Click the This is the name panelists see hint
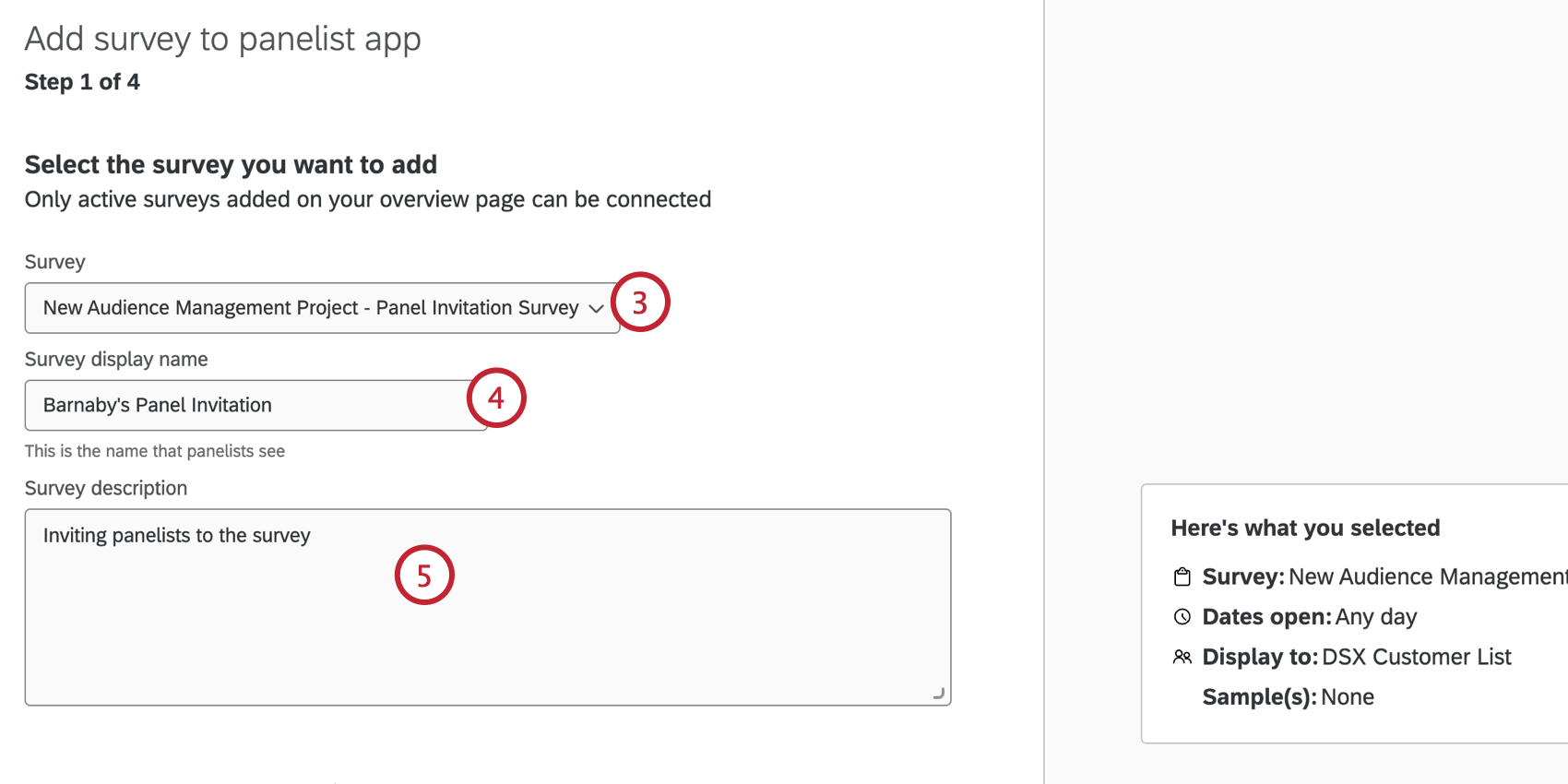 click(x=155, y=451)
